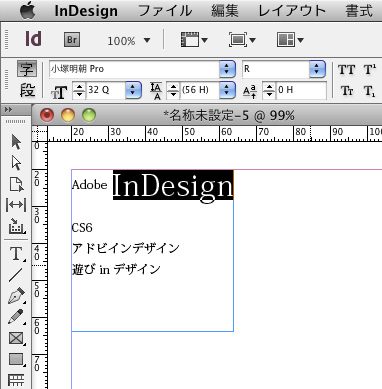The width and height of the screenshot is (382, 389).
Task: Select the Line tool
Action: (x=16, y=275)
